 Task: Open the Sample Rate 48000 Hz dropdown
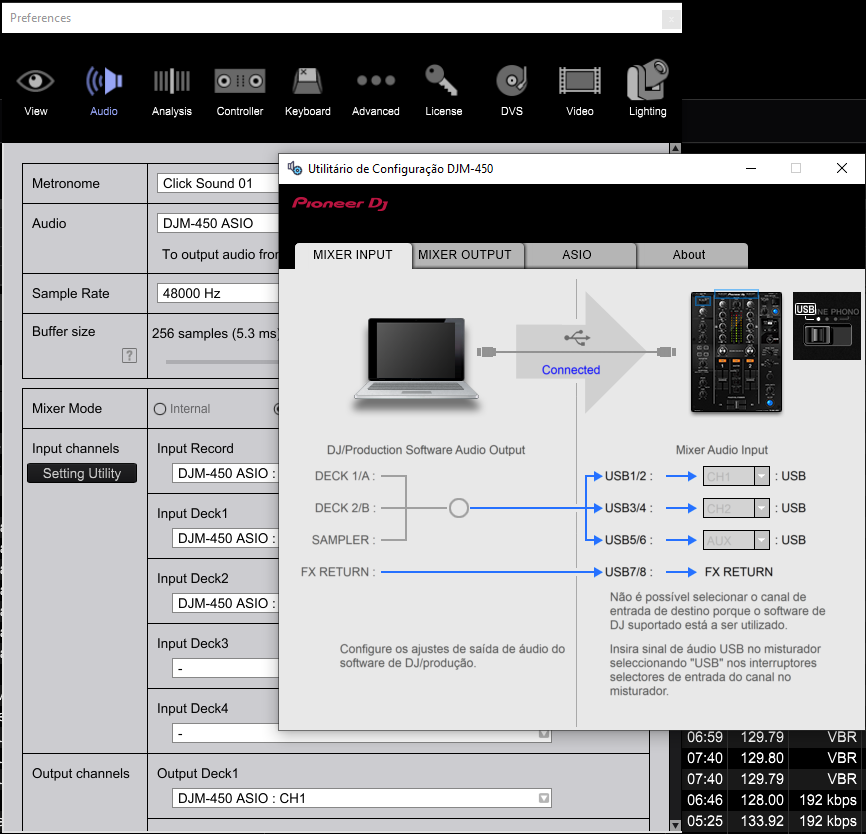[218, 293]
